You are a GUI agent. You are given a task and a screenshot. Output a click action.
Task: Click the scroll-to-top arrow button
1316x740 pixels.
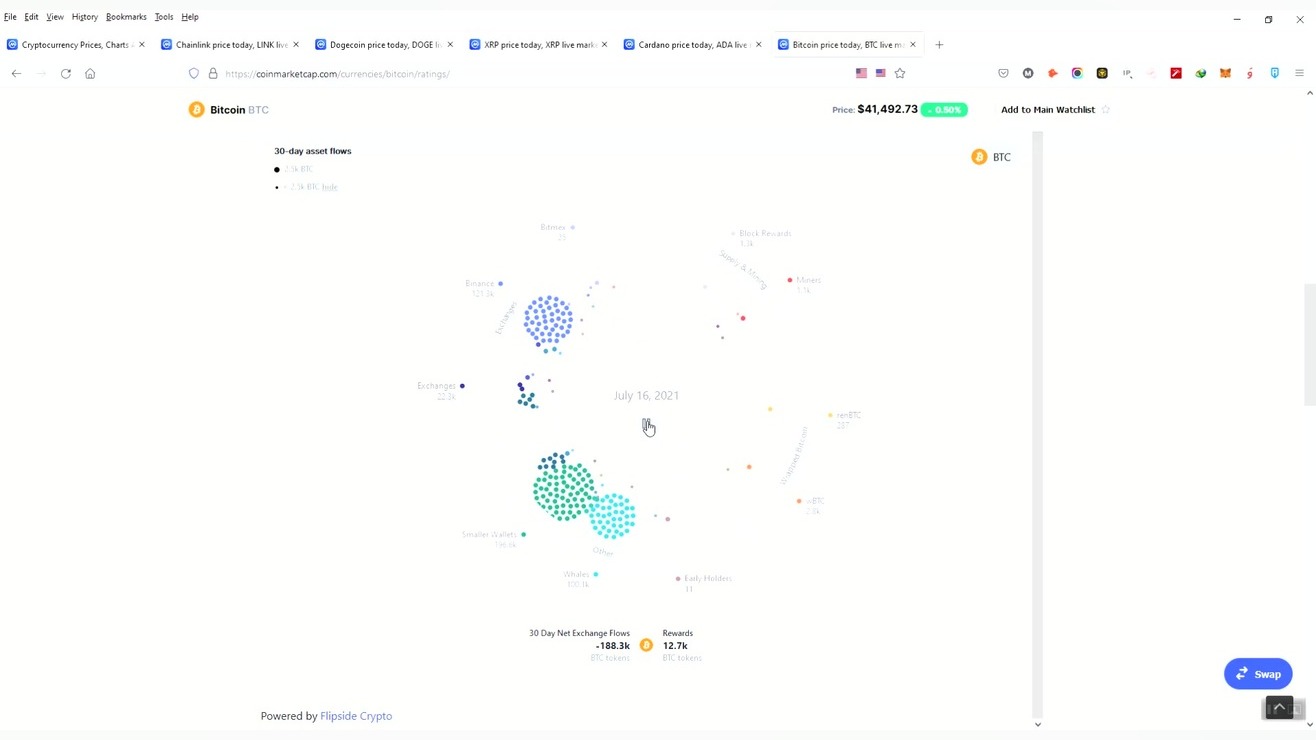click(1279, 707)
